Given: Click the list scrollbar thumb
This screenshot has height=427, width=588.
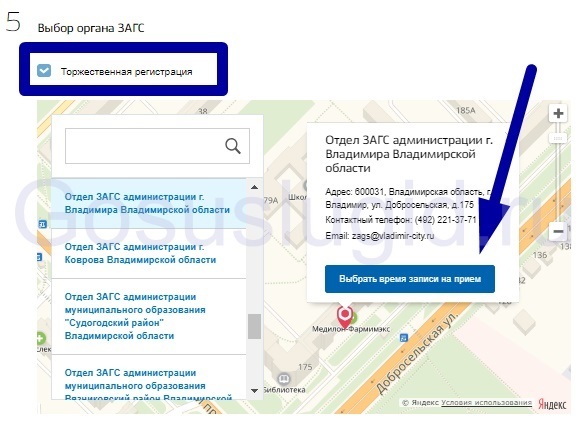Looking at the screenshot, I should 255,327.
